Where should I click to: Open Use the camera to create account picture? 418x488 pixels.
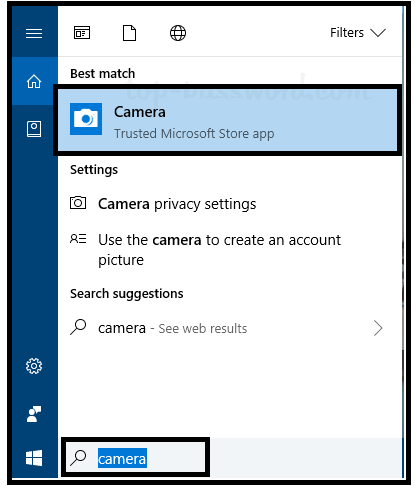[219, 250]
